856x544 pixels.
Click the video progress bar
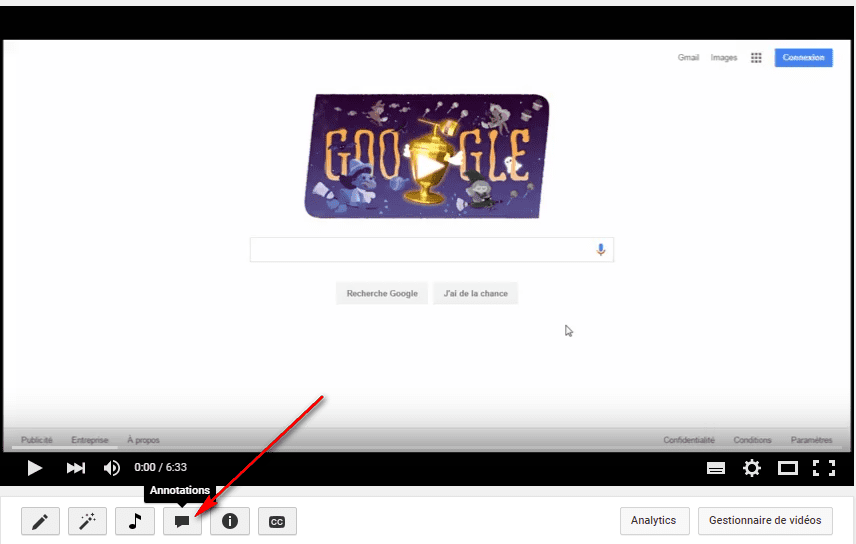427,448
